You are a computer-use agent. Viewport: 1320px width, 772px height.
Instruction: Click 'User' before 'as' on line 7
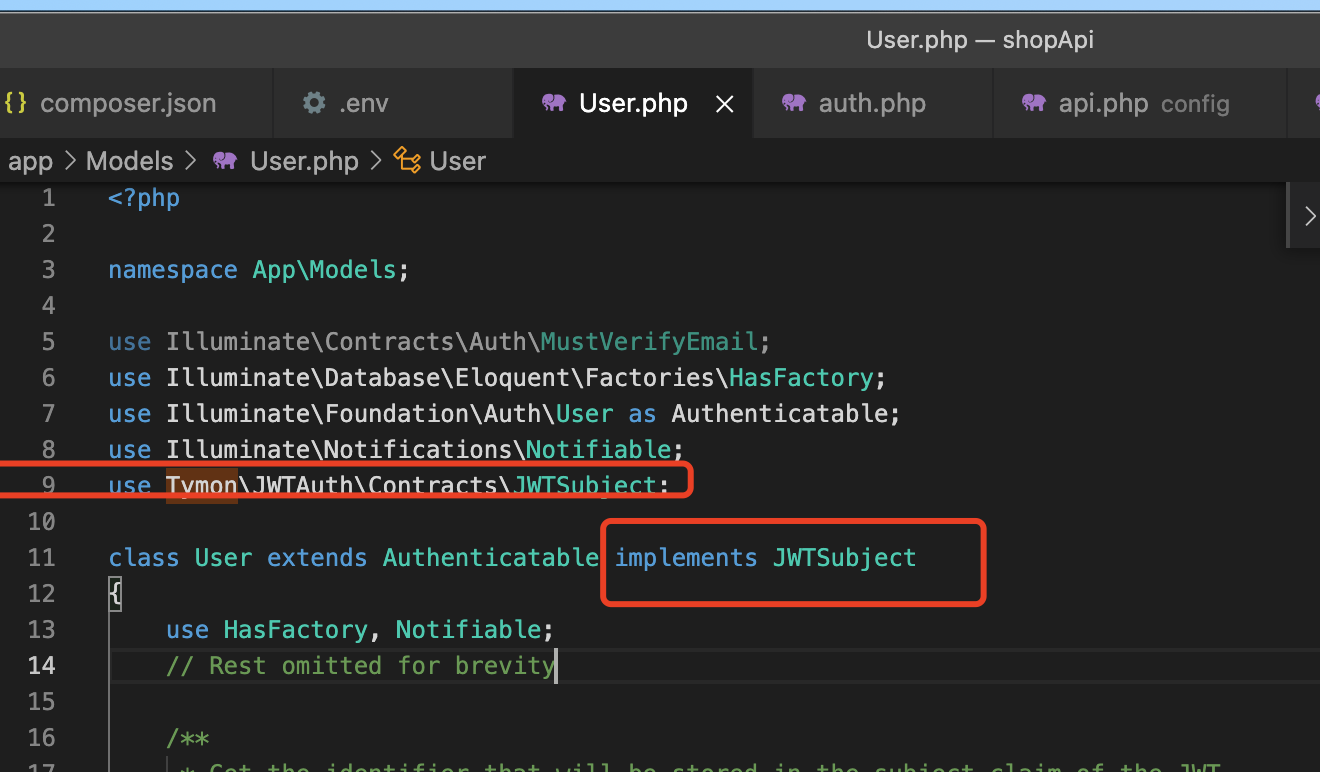click(x=584, y=414)
